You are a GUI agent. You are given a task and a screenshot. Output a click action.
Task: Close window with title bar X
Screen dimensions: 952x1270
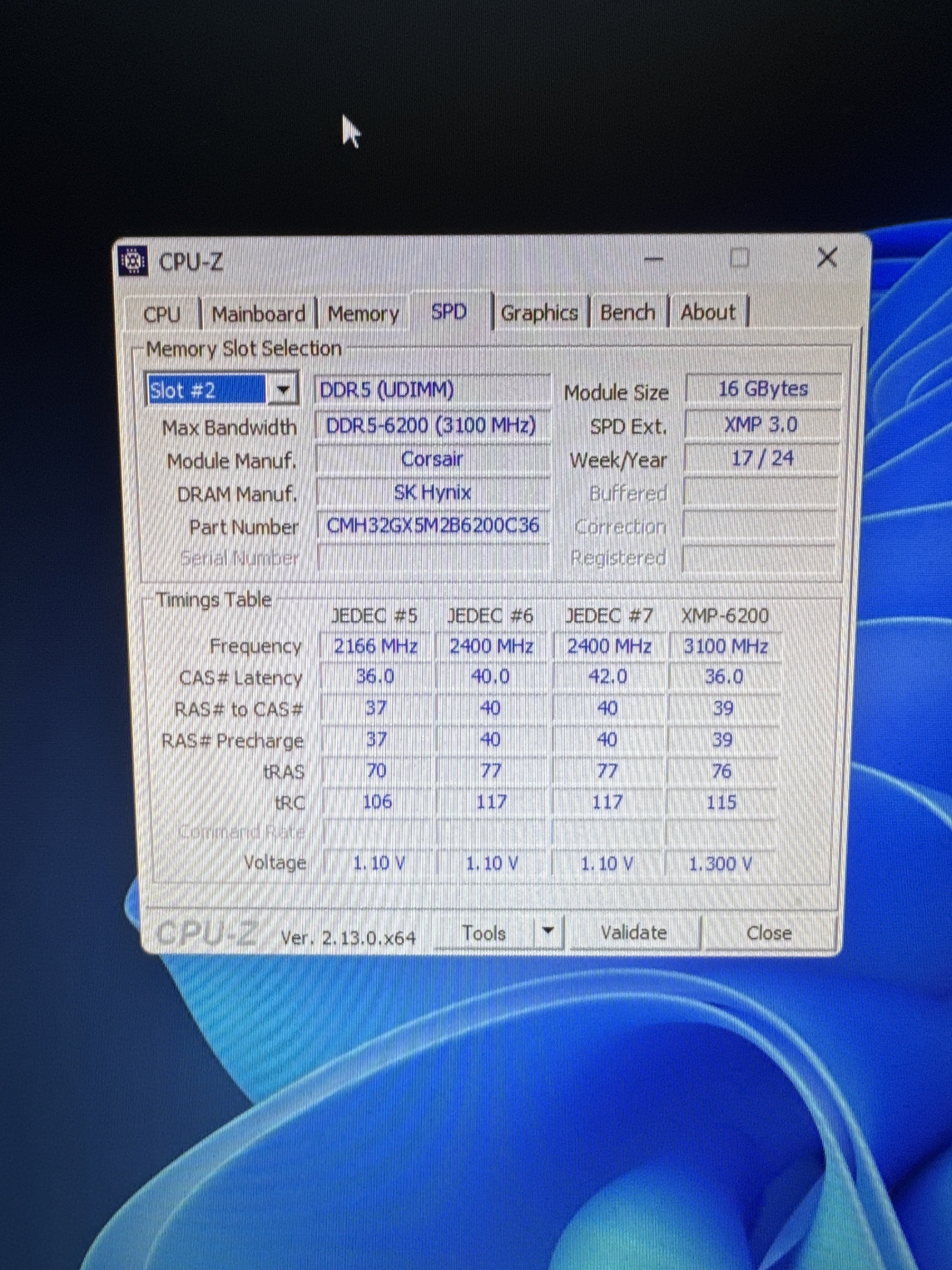click(x=826, y=257)
